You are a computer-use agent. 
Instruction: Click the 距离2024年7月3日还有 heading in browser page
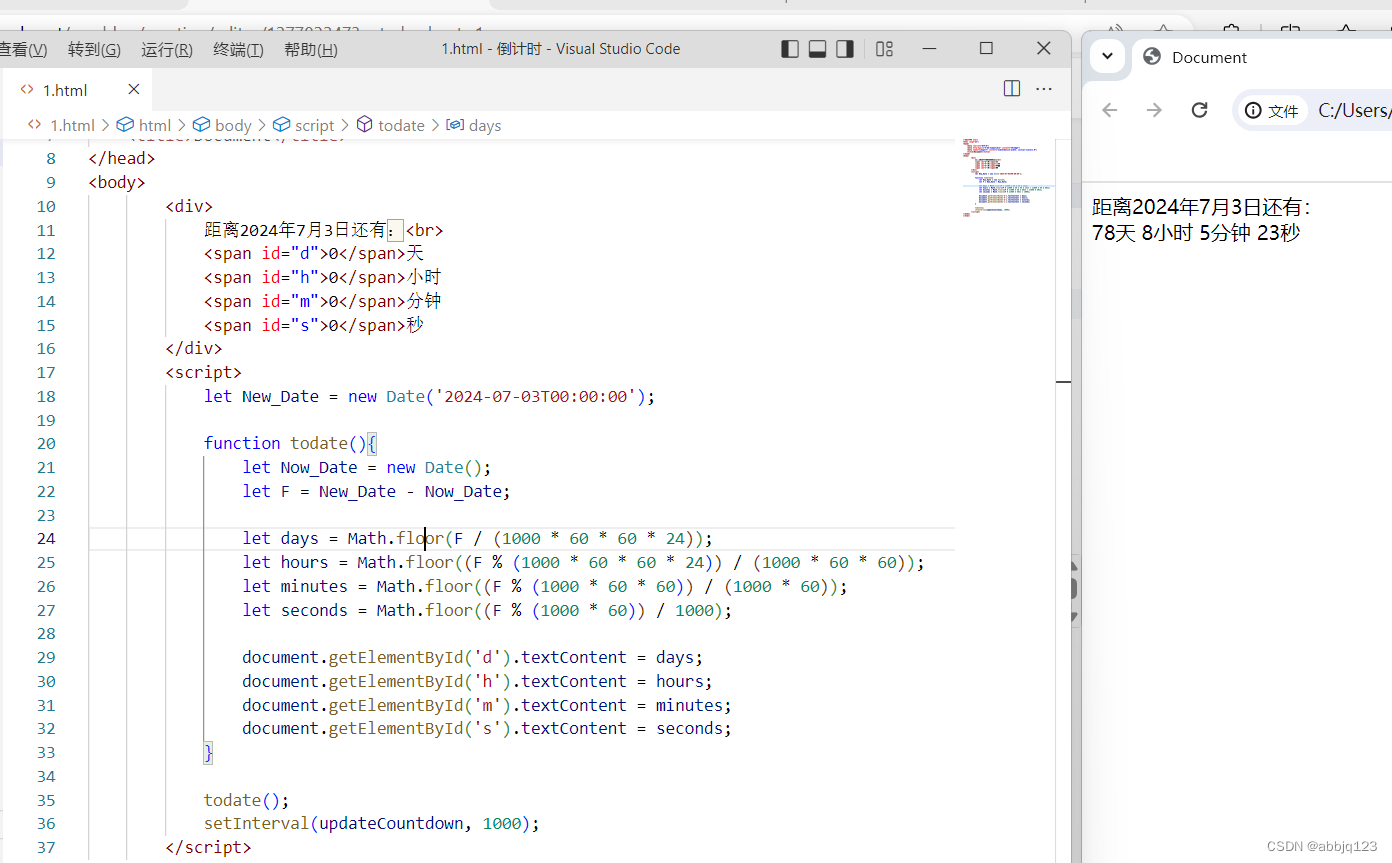point(1201,207)
